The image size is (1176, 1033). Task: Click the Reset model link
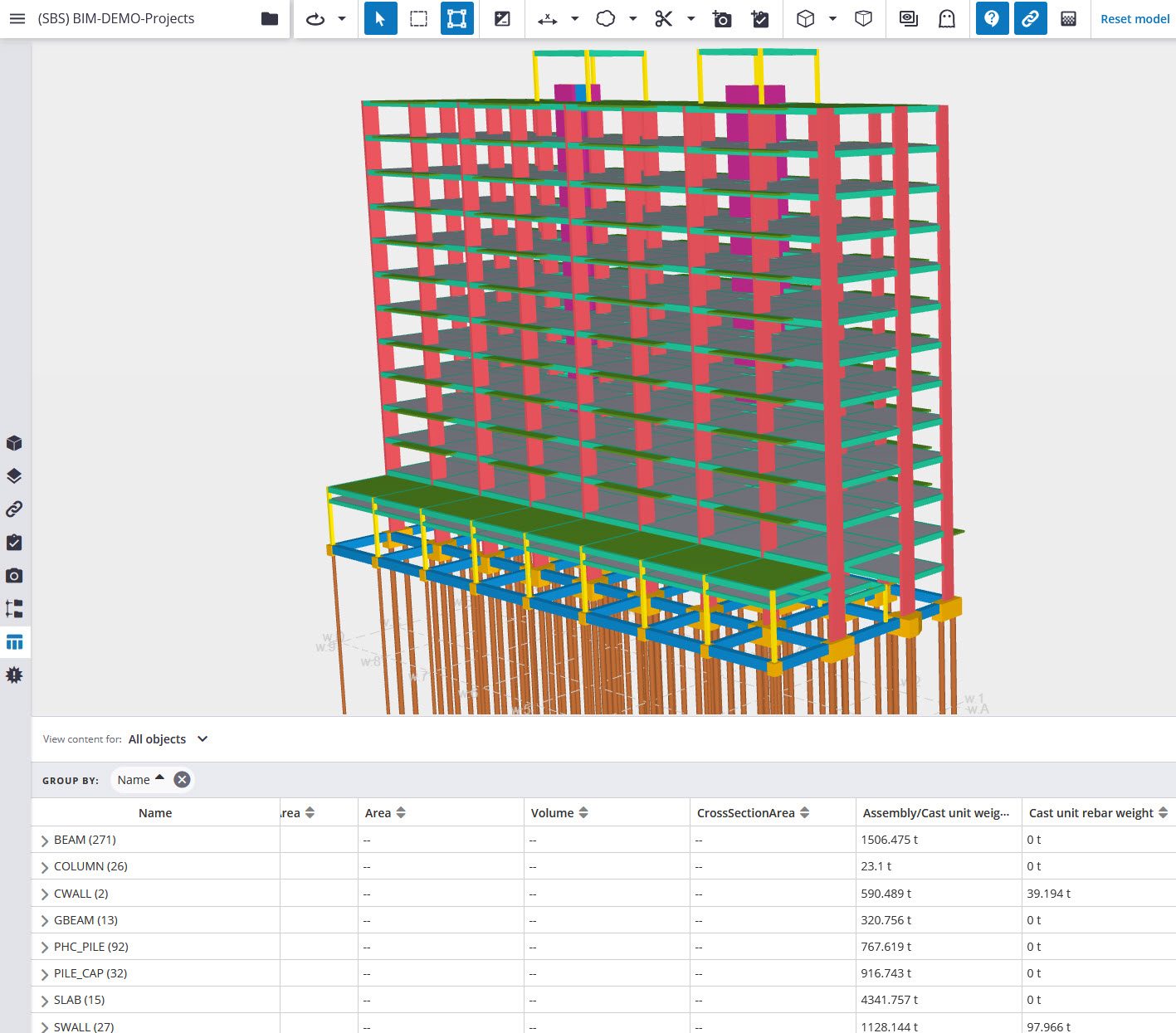[1135, 18]
